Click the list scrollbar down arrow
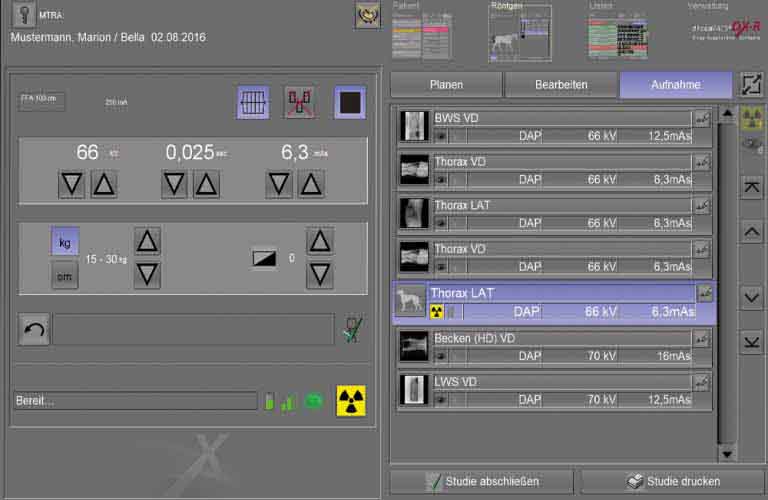This screenshot has height=500, width=768. tap(727, 454)
